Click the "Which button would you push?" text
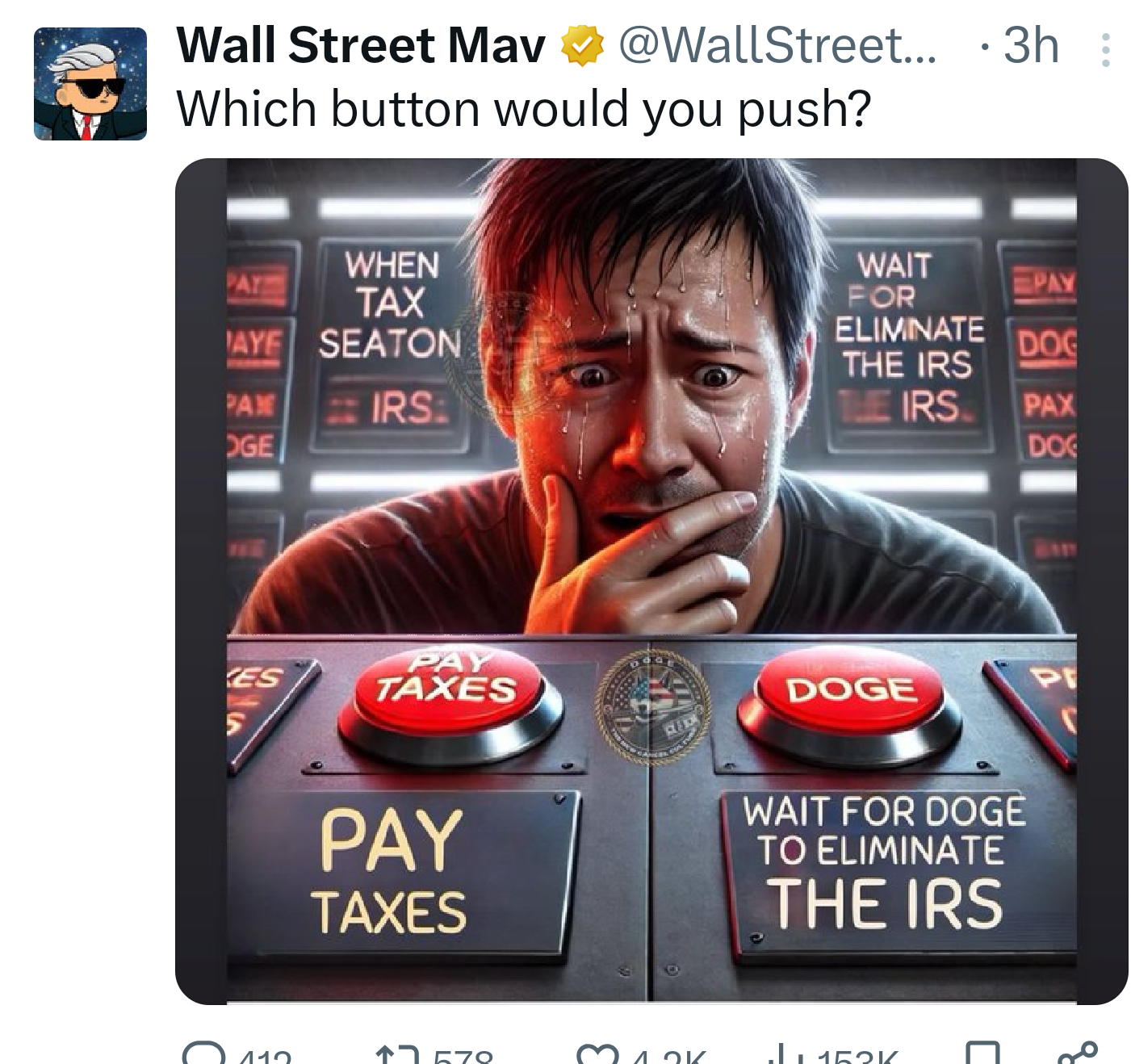 point(523,109)
